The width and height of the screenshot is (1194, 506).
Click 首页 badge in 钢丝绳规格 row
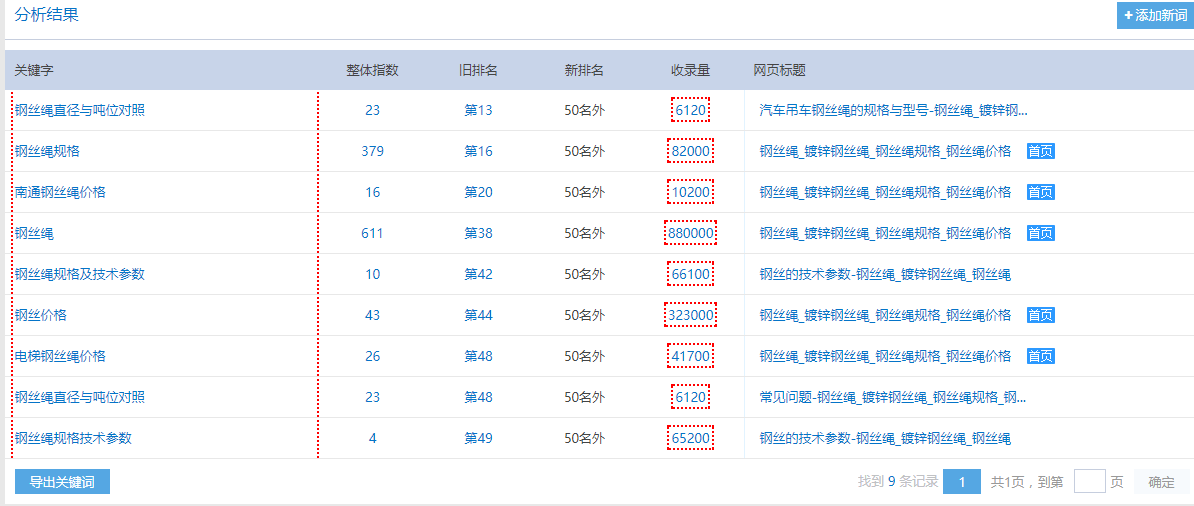[x=1040, y=151]
